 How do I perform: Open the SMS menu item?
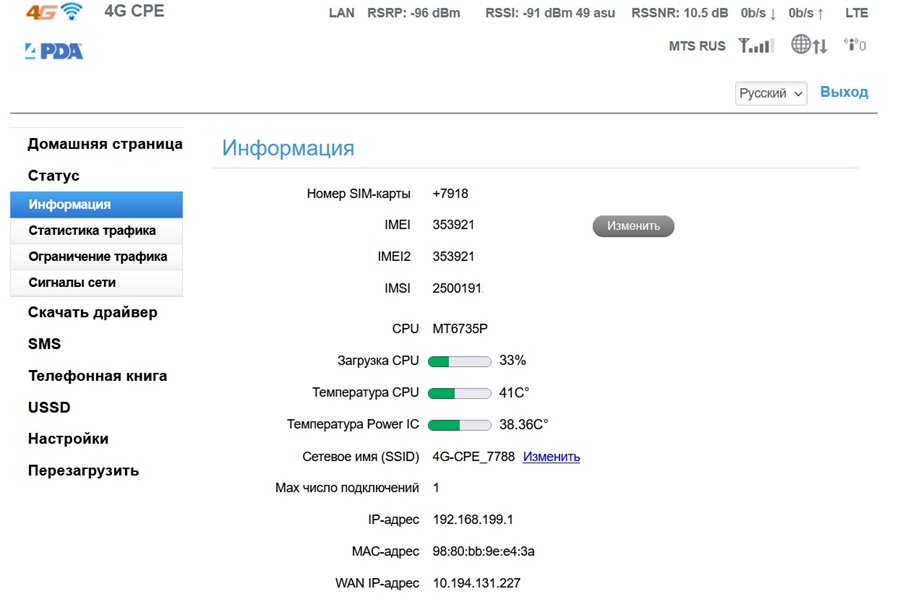[44, 344]
